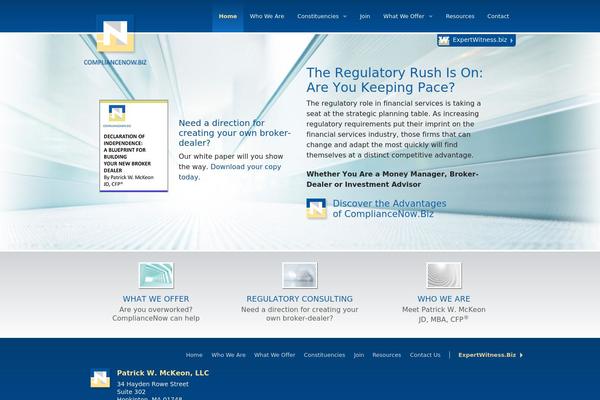600x400 pixels.
Task: Click the Need a direction for creating heading
Action: [x=235, y=133]
